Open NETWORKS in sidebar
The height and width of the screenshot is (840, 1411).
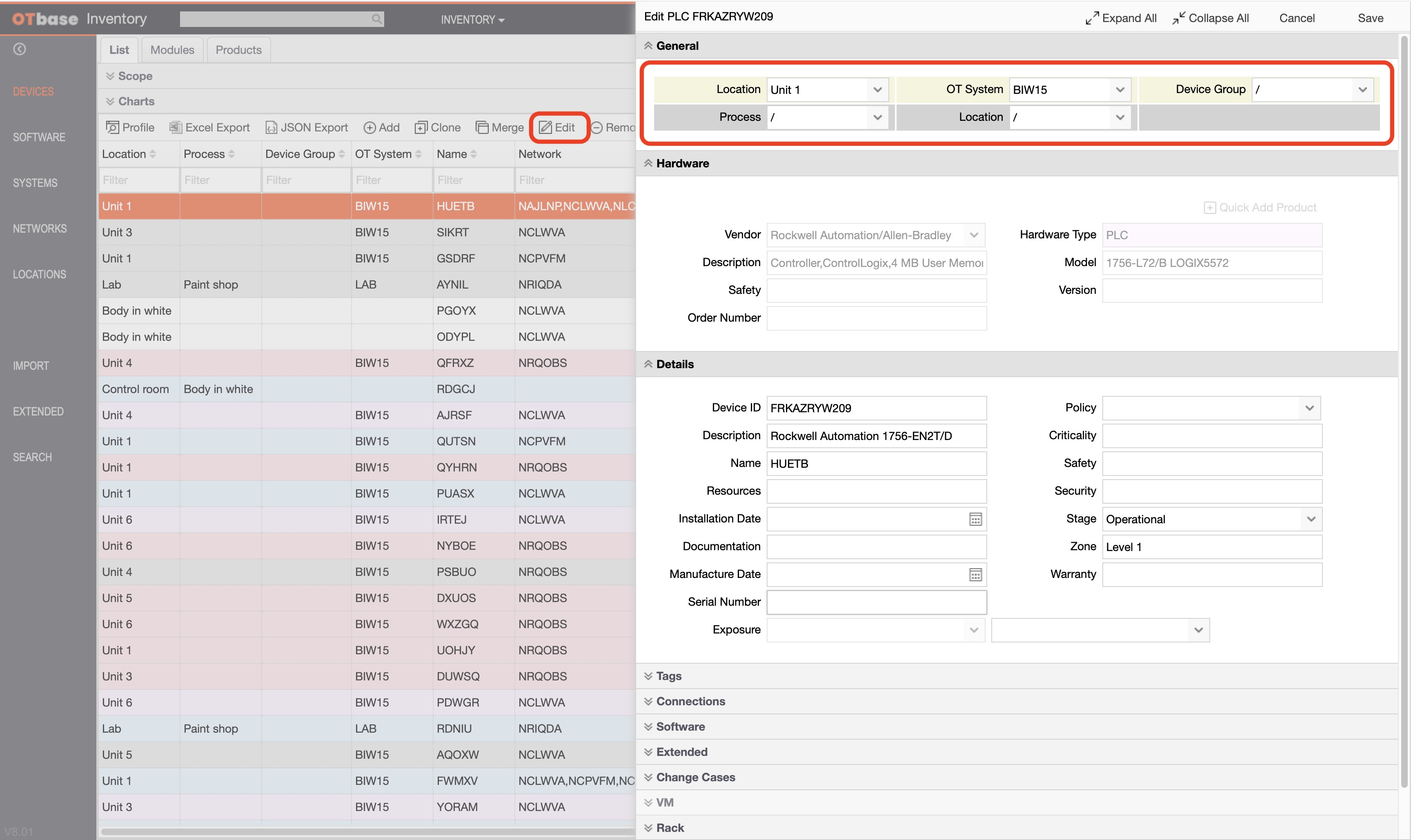pos(40,229)
